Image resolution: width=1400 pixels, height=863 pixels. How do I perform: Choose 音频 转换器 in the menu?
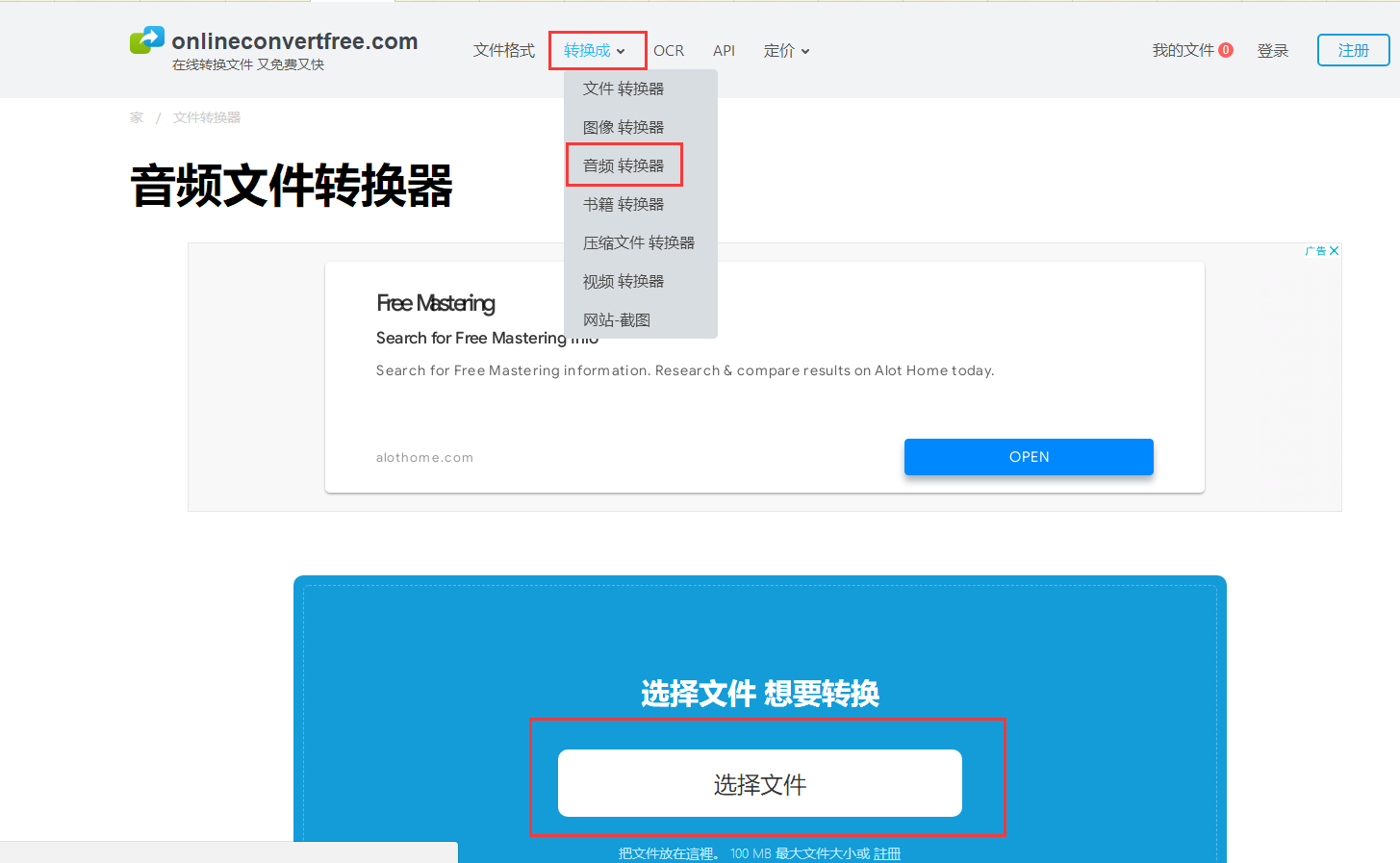[x=624, y=165]
